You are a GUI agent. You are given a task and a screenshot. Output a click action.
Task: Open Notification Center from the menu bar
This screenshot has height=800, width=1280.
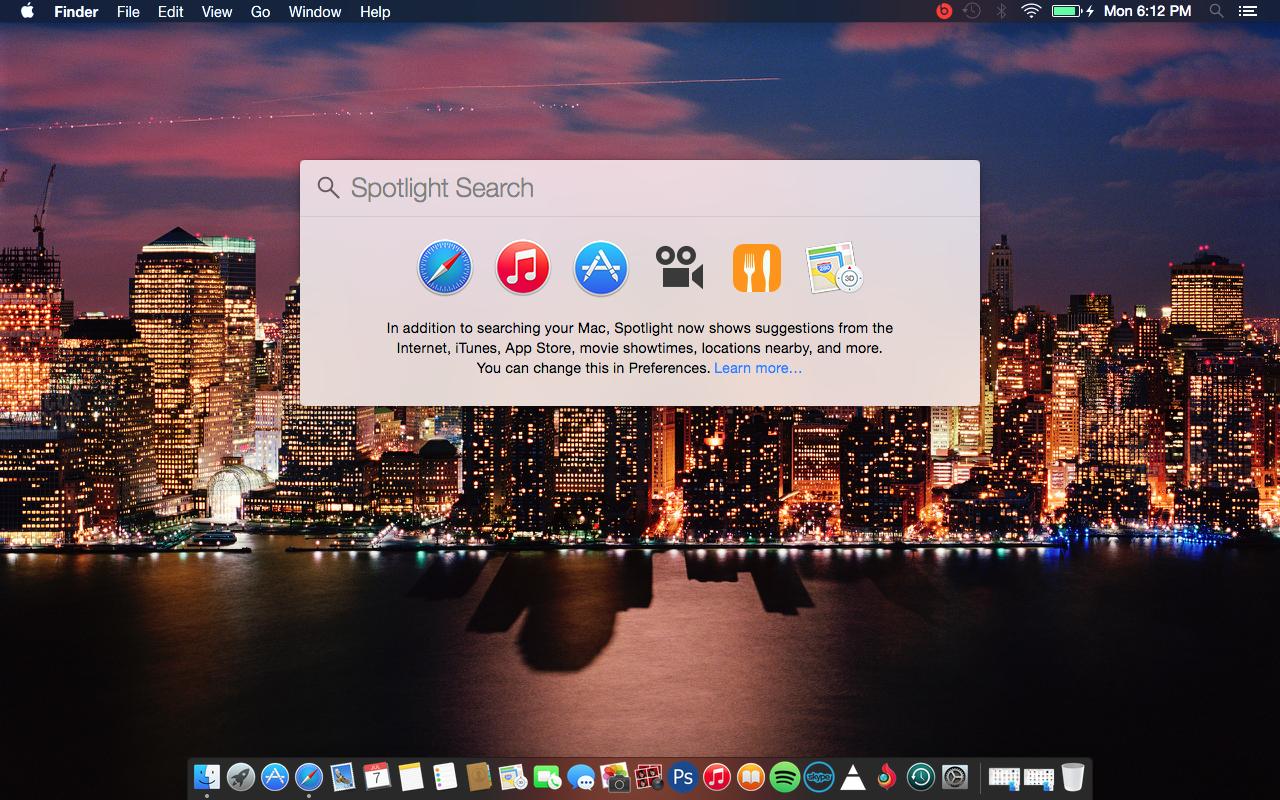pos(1247,11)
